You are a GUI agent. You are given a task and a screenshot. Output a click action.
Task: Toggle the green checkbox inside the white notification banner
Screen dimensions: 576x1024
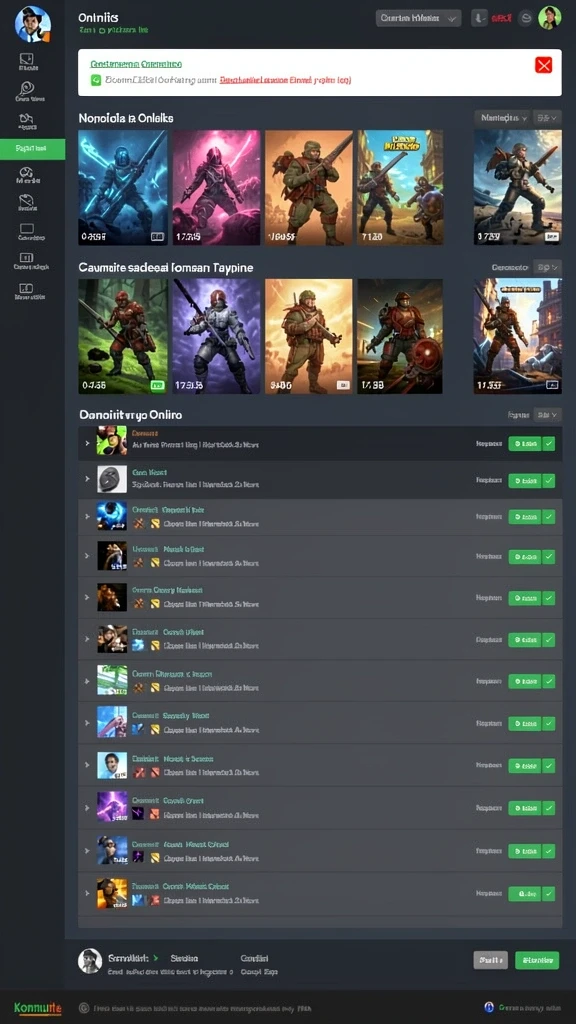coord(95,80)
